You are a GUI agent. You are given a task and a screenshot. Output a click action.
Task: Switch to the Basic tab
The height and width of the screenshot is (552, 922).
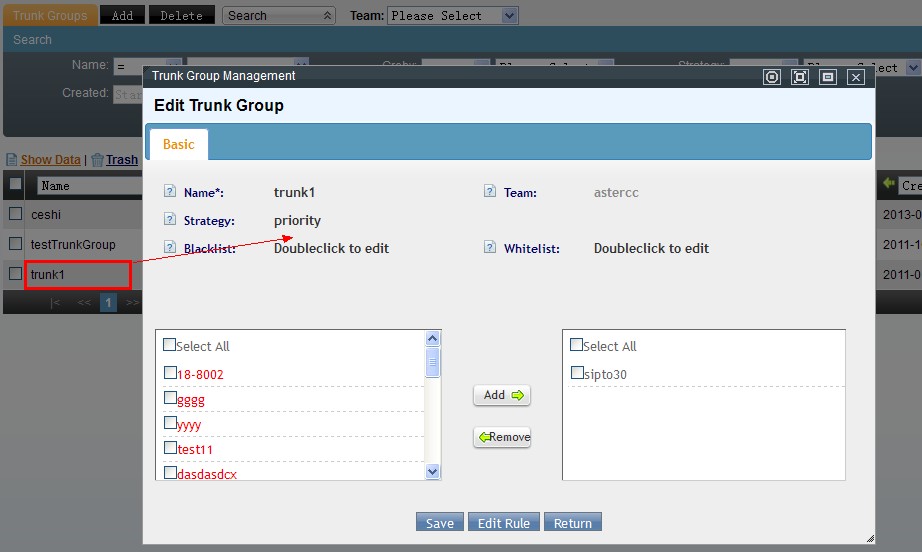pos(179,144)
